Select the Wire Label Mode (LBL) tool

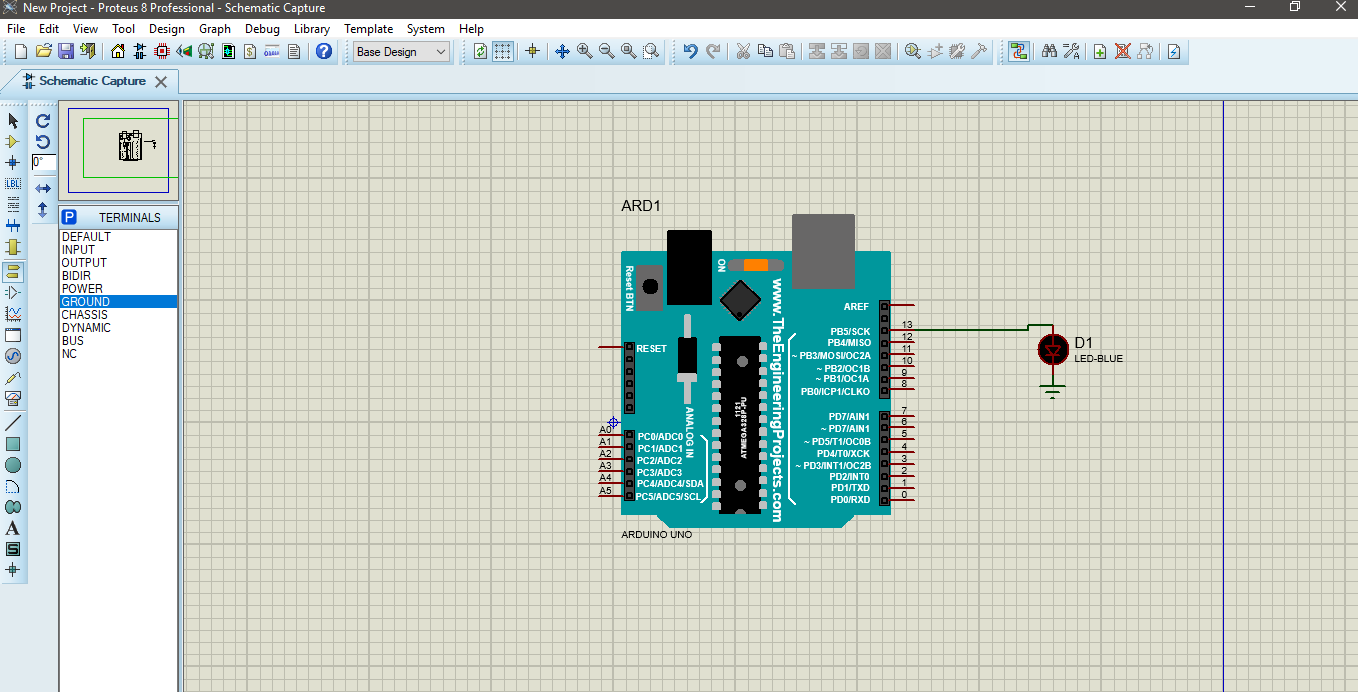click(13, 184)
